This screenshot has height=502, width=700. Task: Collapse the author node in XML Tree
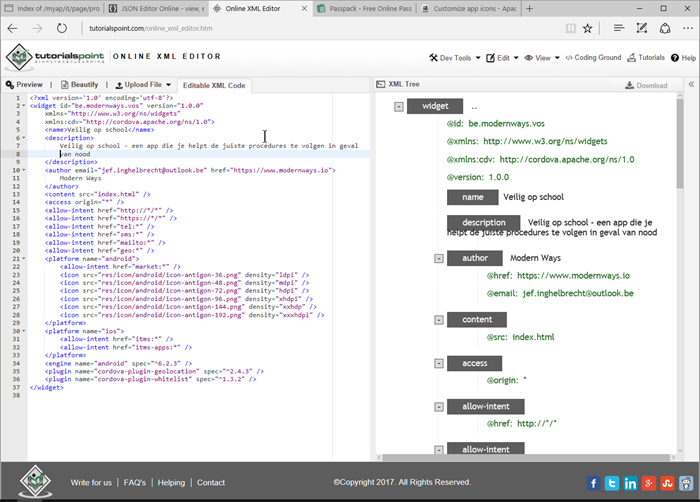(x=439, y=259)
